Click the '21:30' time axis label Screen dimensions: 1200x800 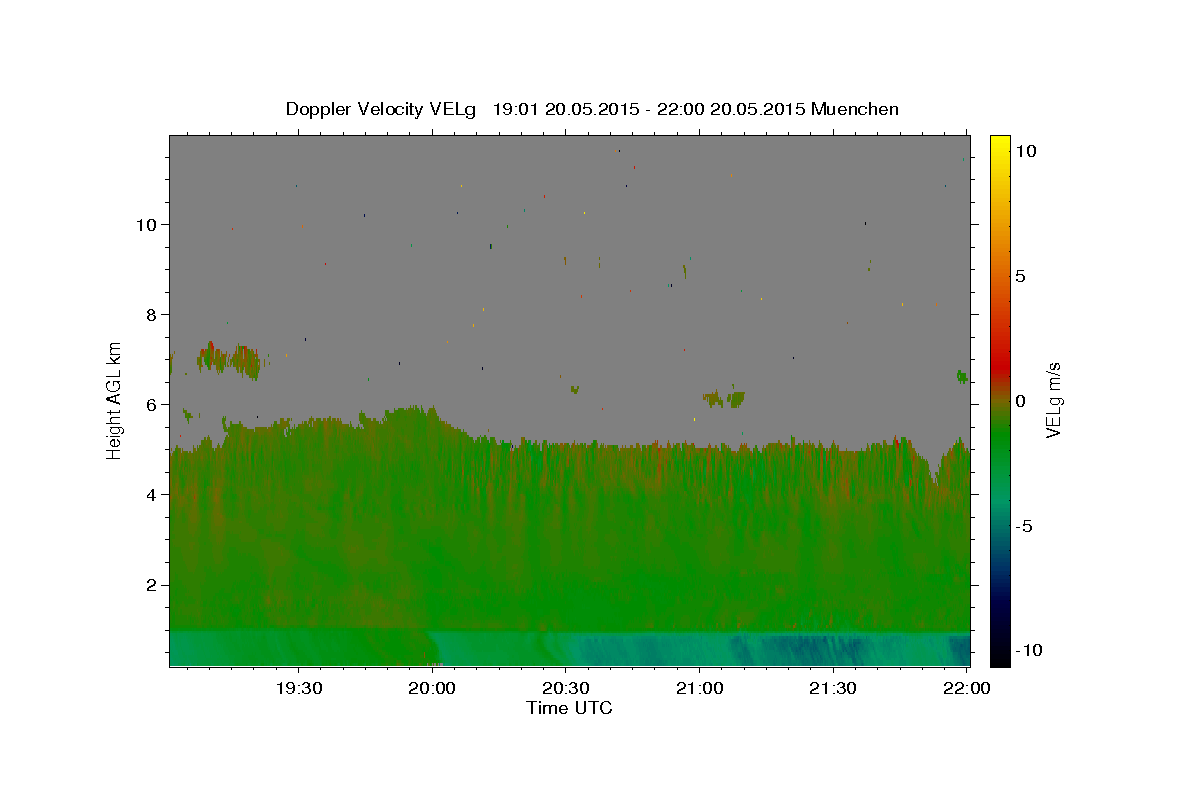click(x=833, y=688)
